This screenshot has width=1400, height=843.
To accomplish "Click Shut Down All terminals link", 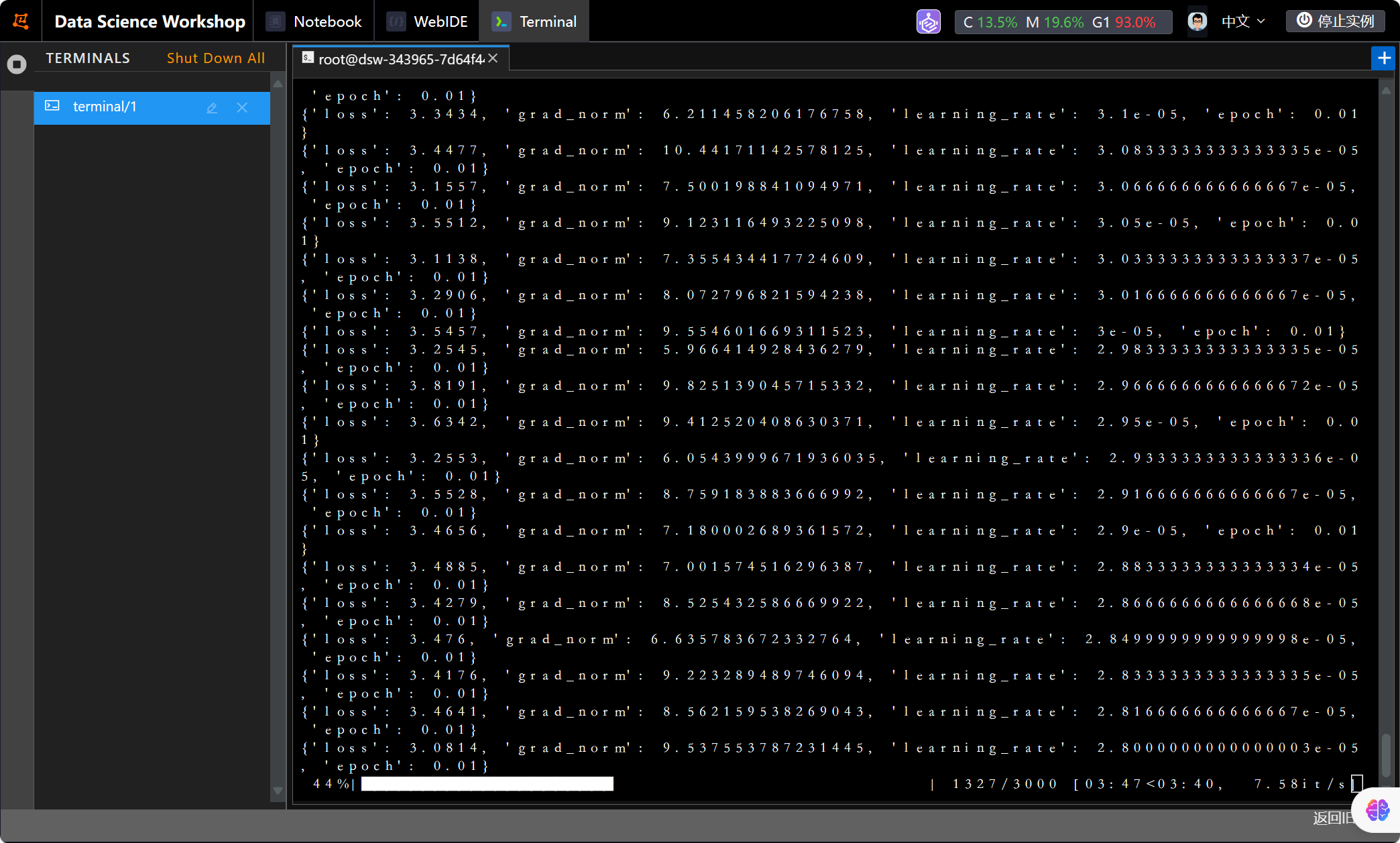I will click(x=216, y=58).
